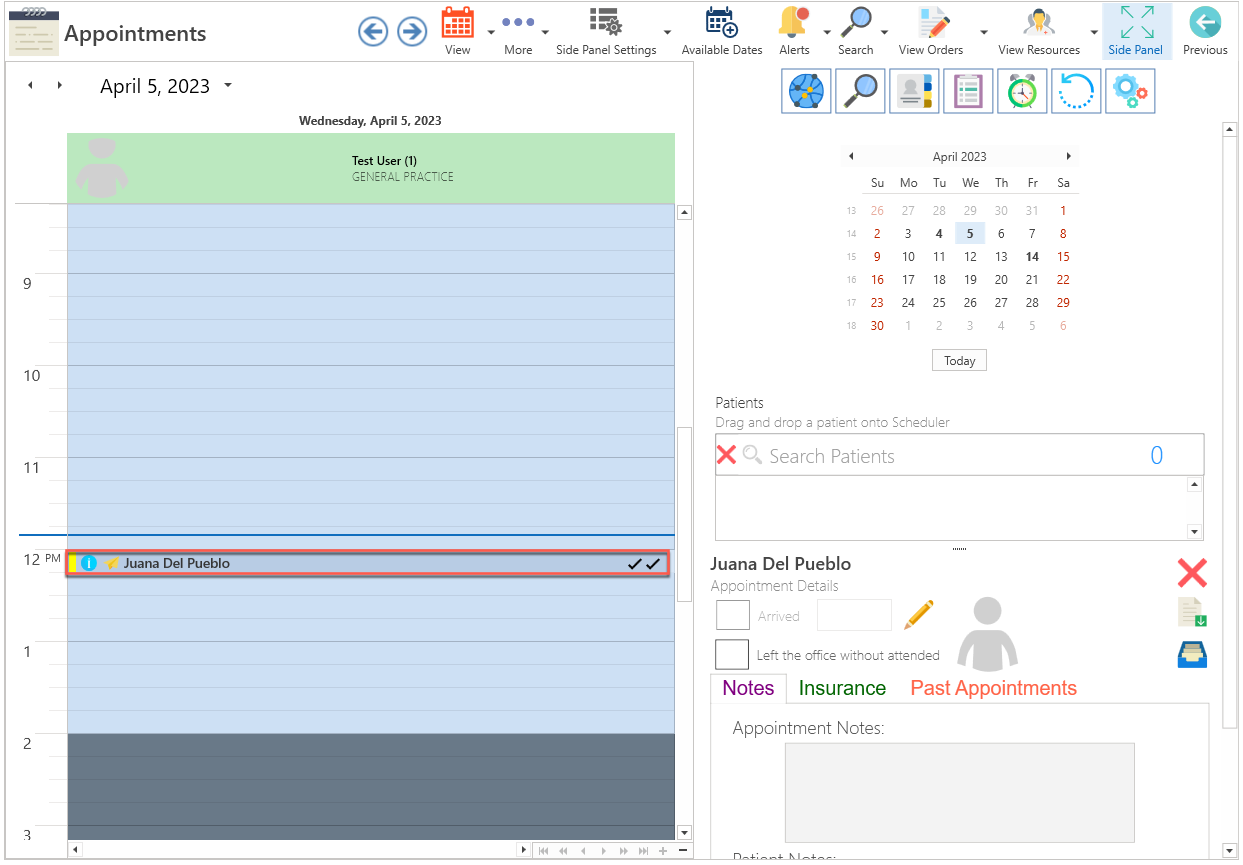Image resolution: width=1243 pixels, height=865 pixels.
Task: Select April 22 in mini calendar
Action: point(1063,280)
